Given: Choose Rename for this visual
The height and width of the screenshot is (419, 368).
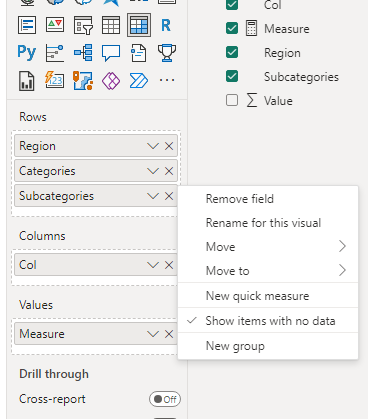Looking at the screenshot, I should click(x=268, y=223).
